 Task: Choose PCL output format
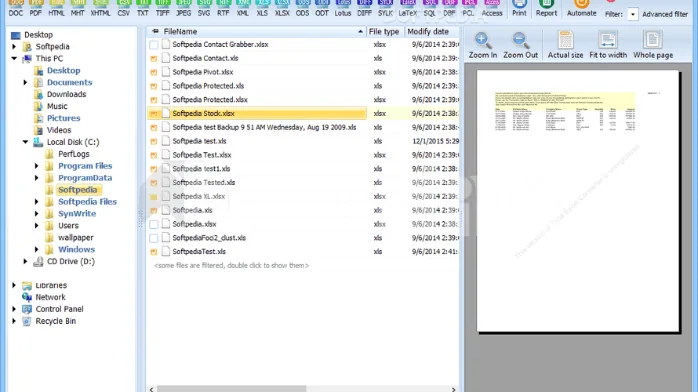pos(468,8)
